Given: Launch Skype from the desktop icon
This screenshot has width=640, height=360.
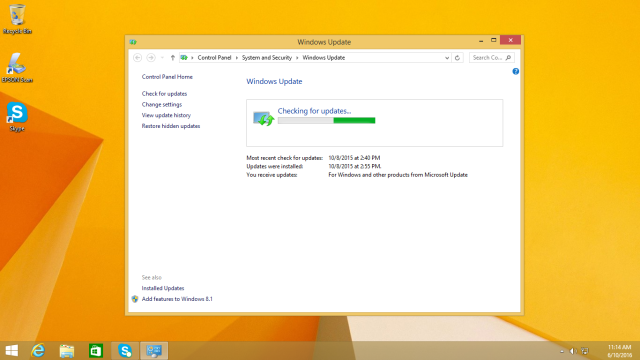Looking at the screenshot, I should pos(17,116).
